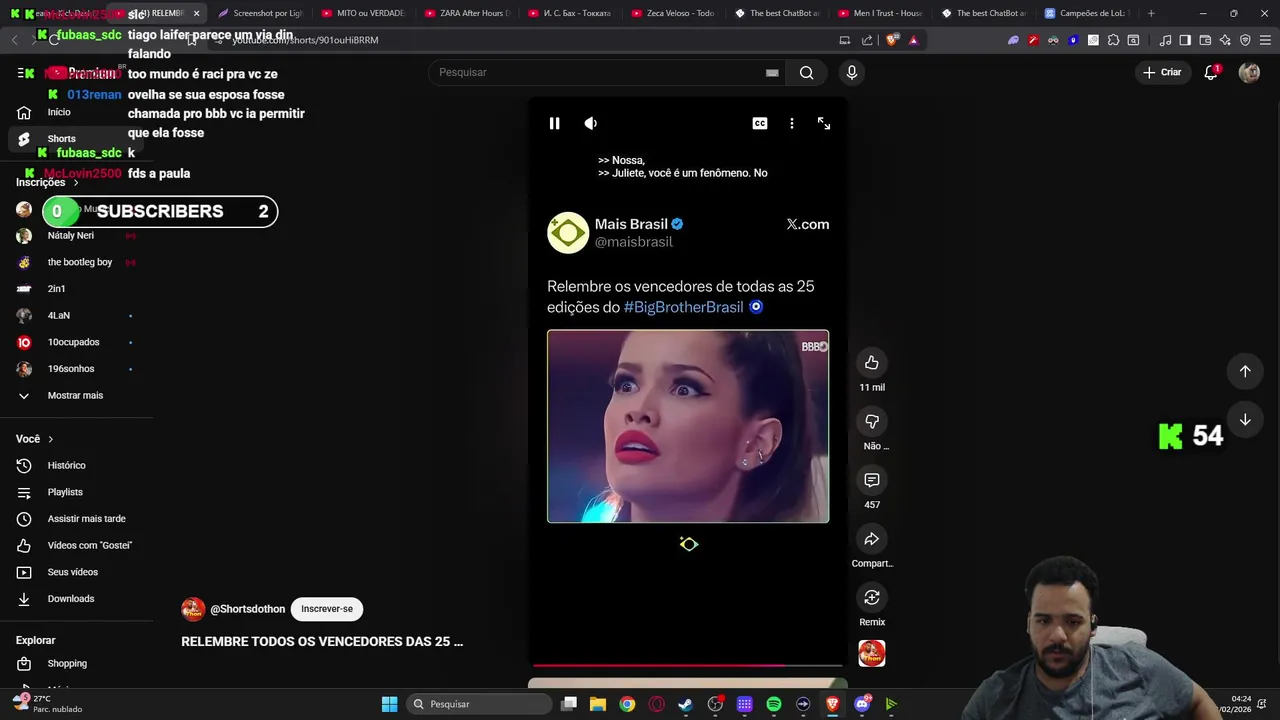Click the taskbar Pesquisar search box
The image size is (1280, 720).
(x=480, y=704)
